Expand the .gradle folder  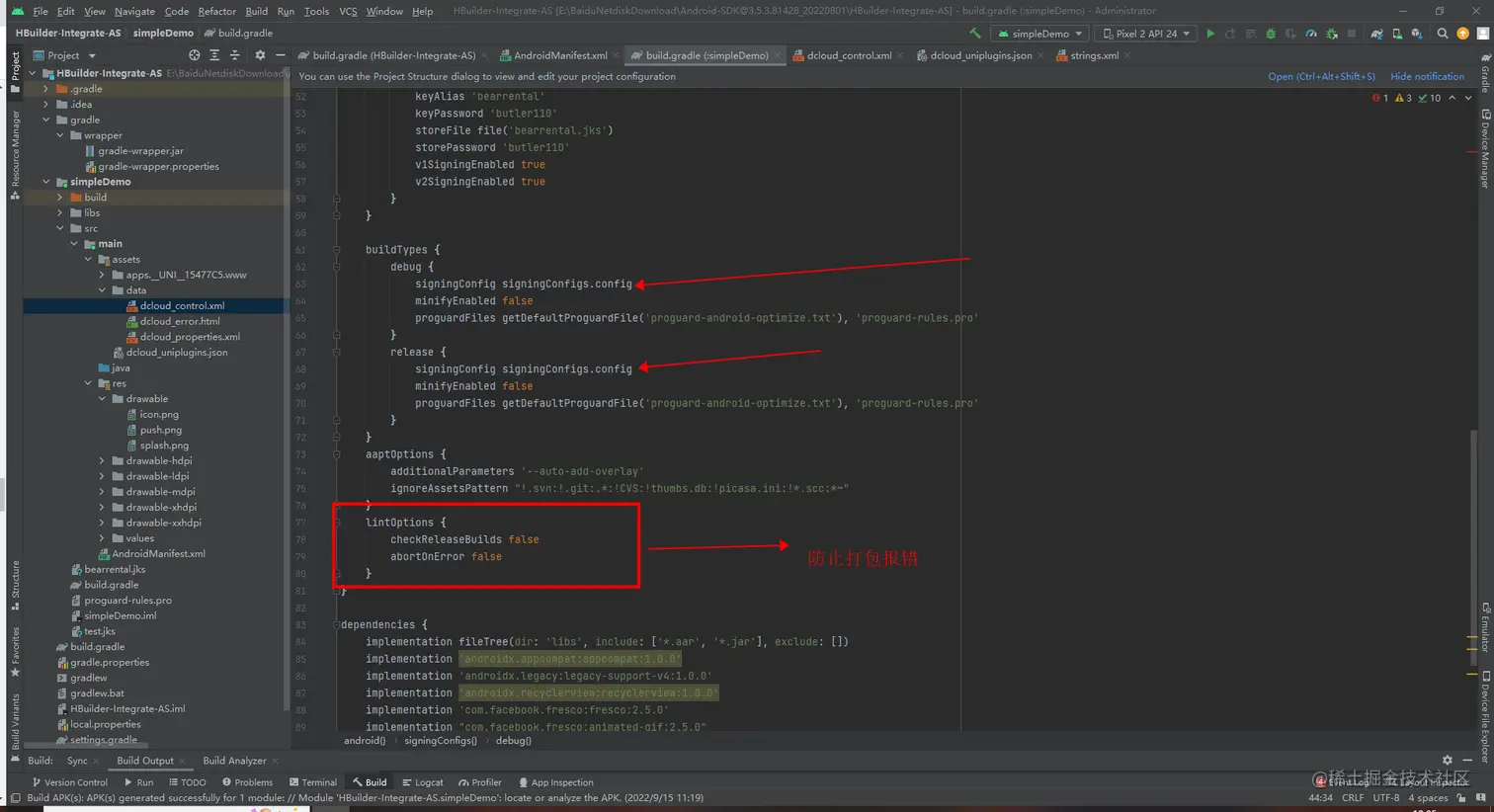[x=46, y=89]
